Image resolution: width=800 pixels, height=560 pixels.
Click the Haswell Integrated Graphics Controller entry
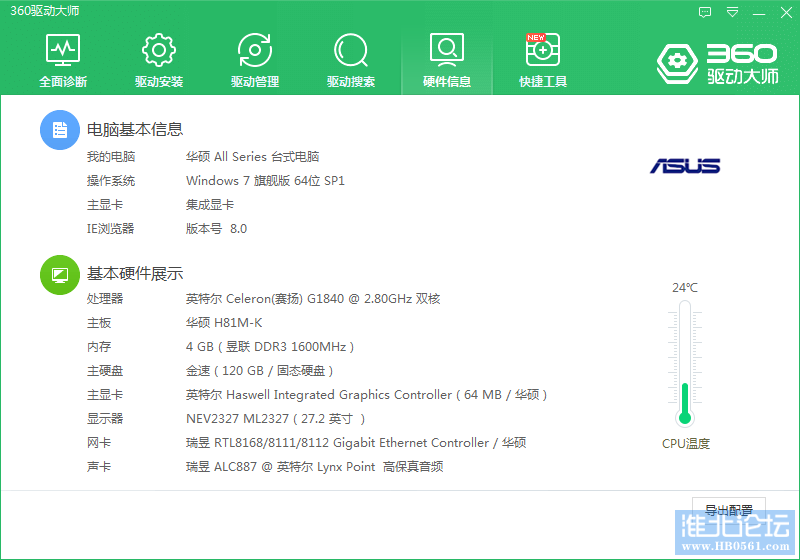pos(366,395)
